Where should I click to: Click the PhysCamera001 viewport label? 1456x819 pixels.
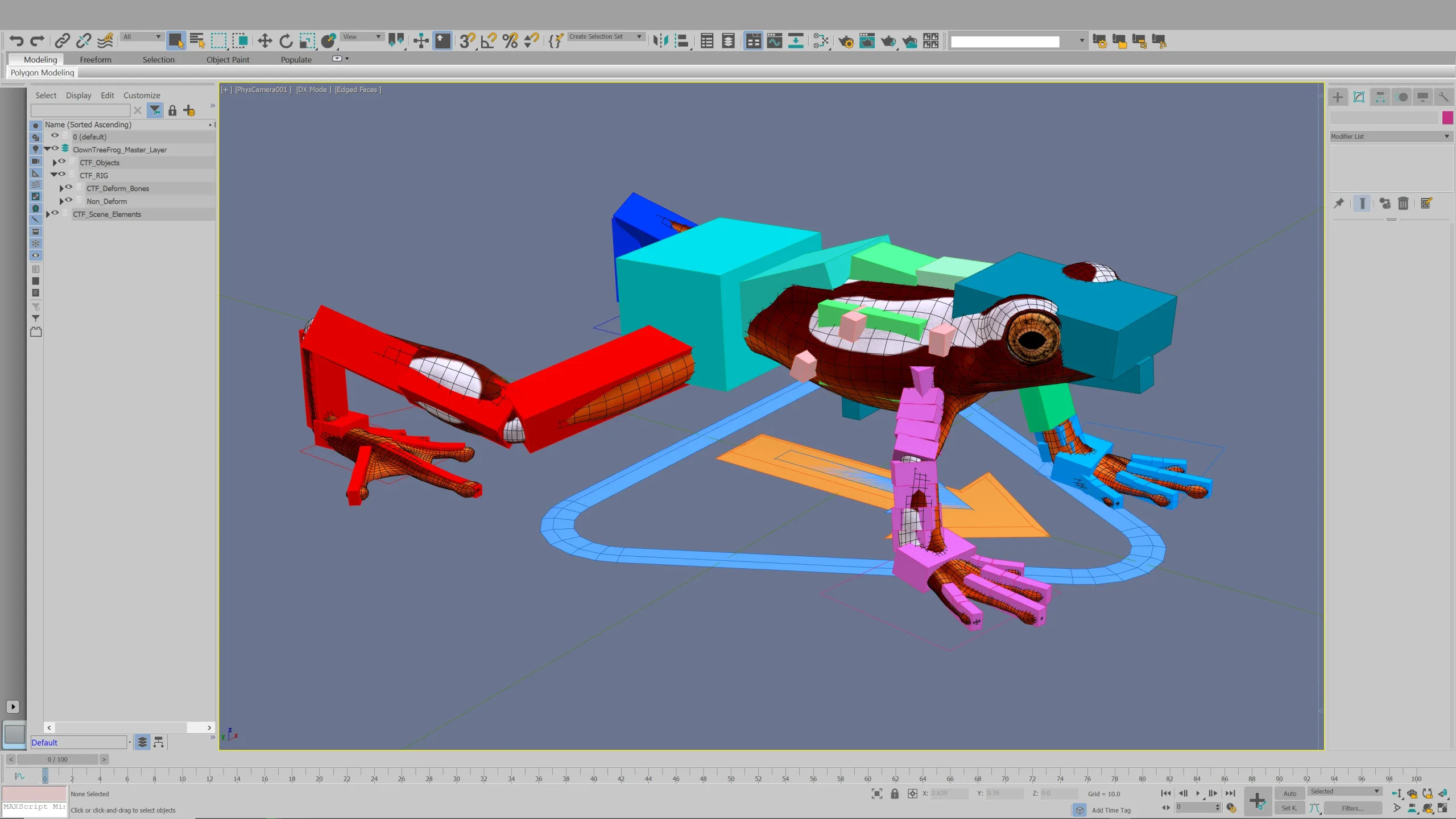[x=262, y=90]
